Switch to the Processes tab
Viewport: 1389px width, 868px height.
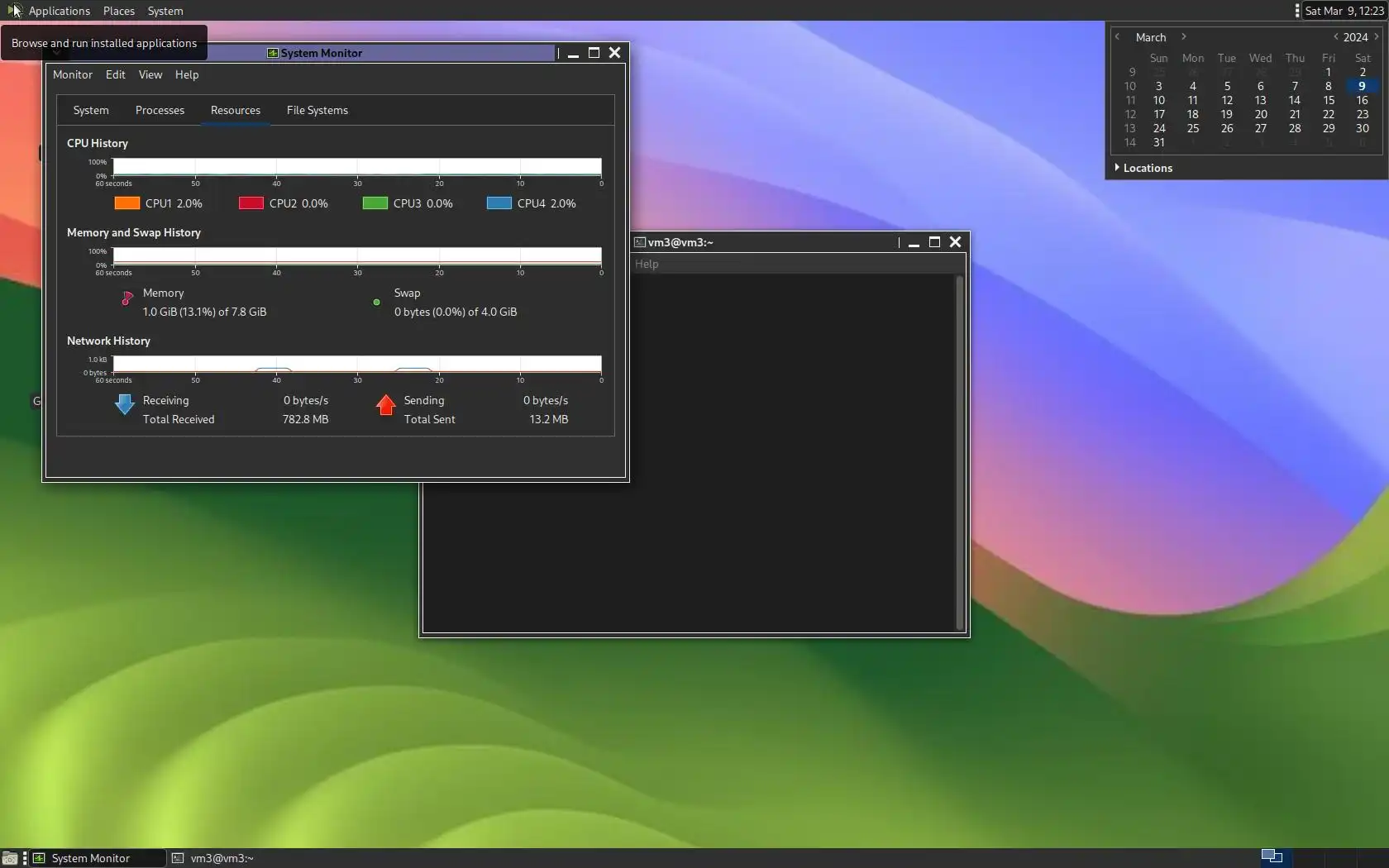tap(160, 110)
